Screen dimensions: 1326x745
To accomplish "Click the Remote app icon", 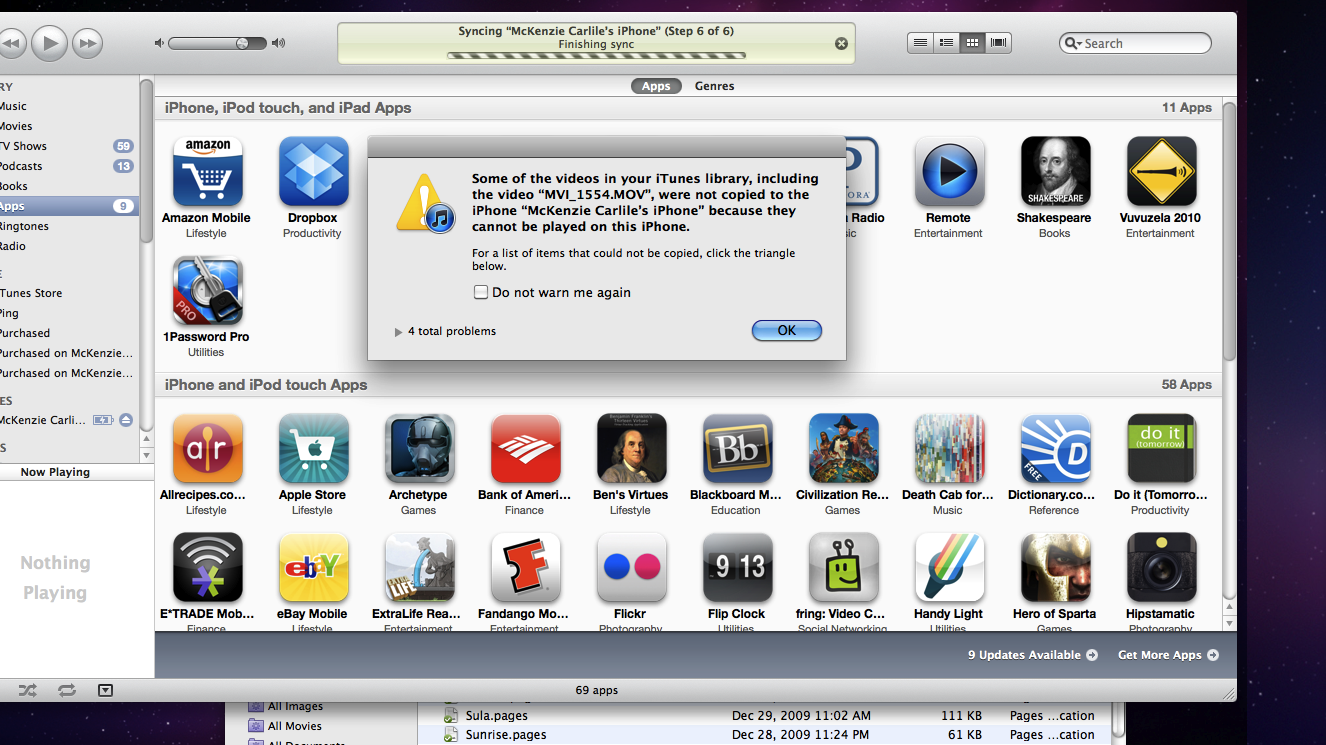I will [x=949, y=172].
